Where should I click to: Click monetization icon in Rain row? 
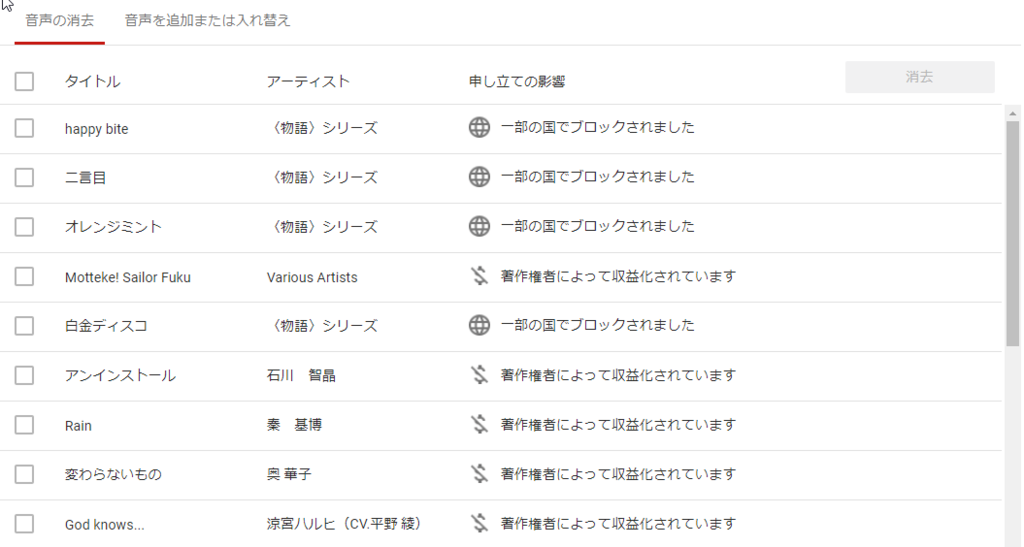tap(479, 424)
